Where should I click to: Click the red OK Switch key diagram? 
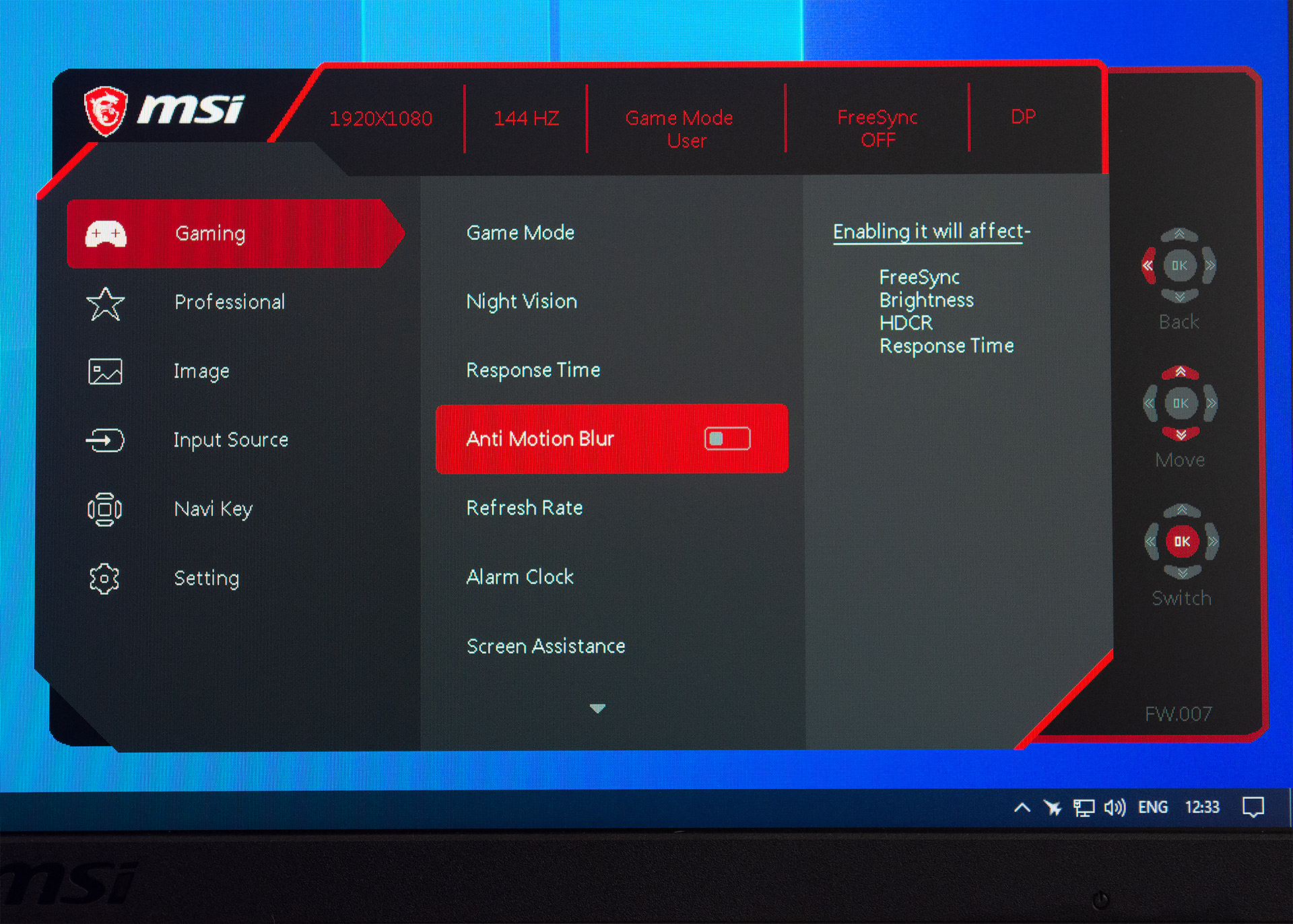[x=1182, y=541]
